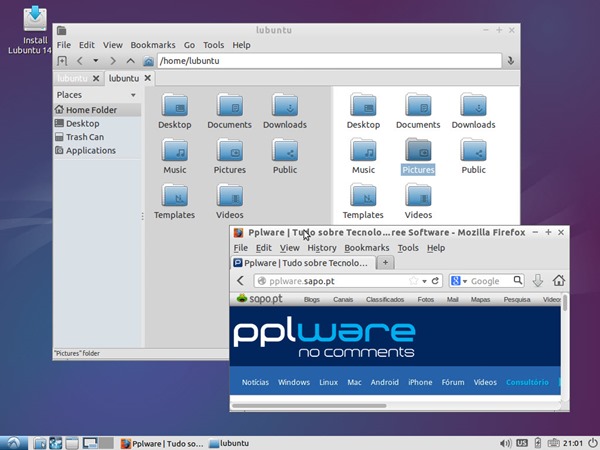Open the file manager Help menu
Image resolution: width=600 pixels, height=450 pixels.
[241, 45]
